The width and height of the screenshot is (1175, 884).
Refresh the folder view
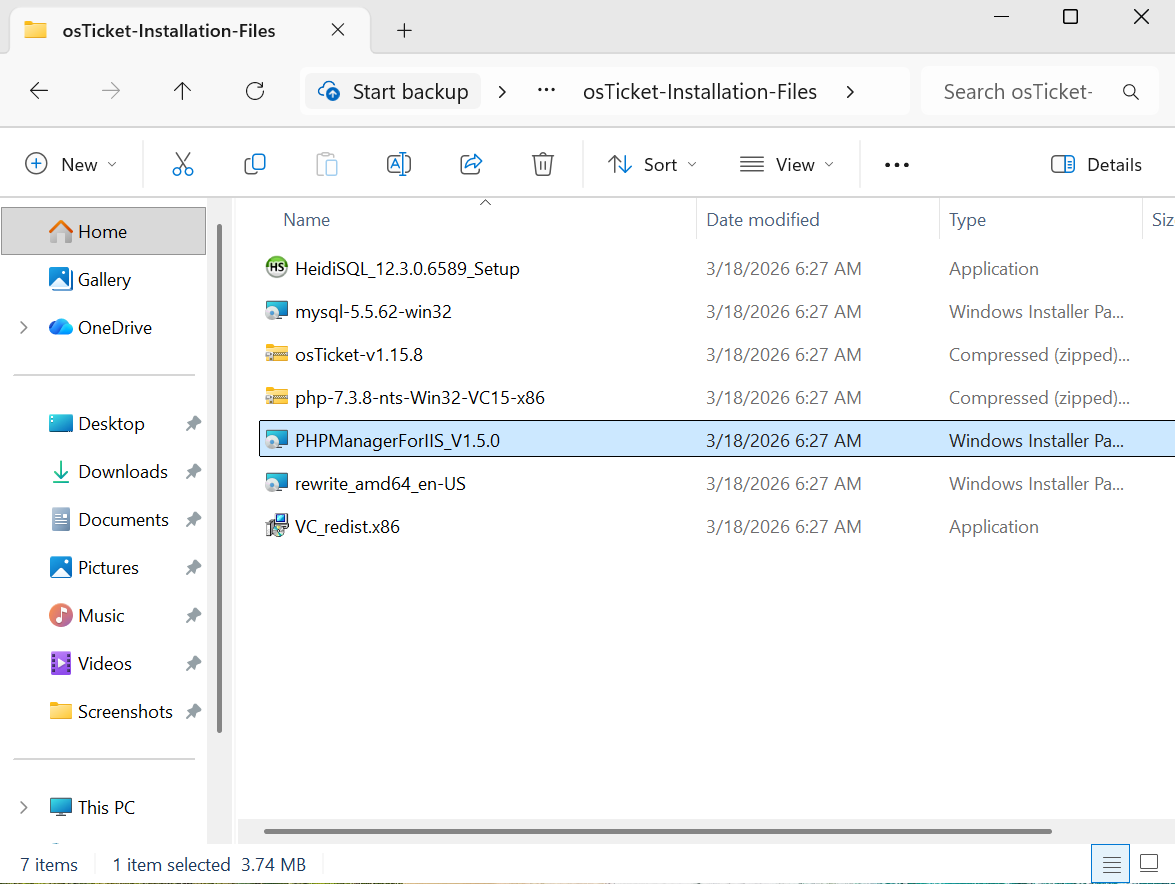[x=255, y=91]
